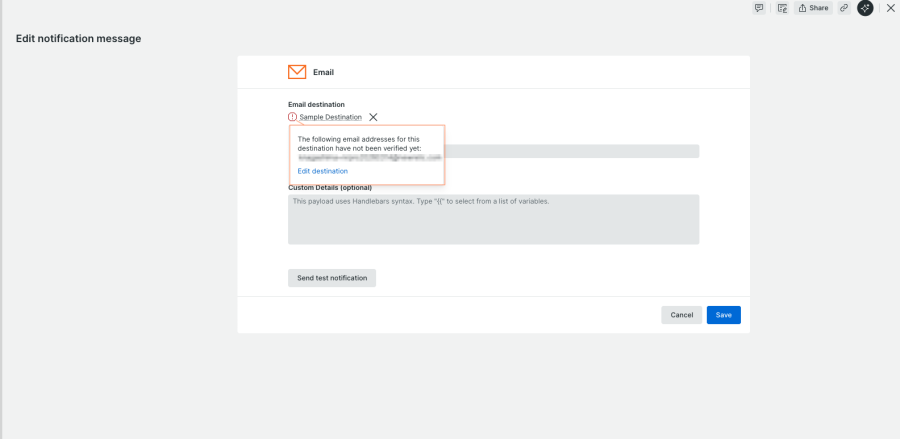Click the orange Email envelope icon
The height and width of the screenshot is (439, 900).
pyautogui.click(x=297, y=72)
